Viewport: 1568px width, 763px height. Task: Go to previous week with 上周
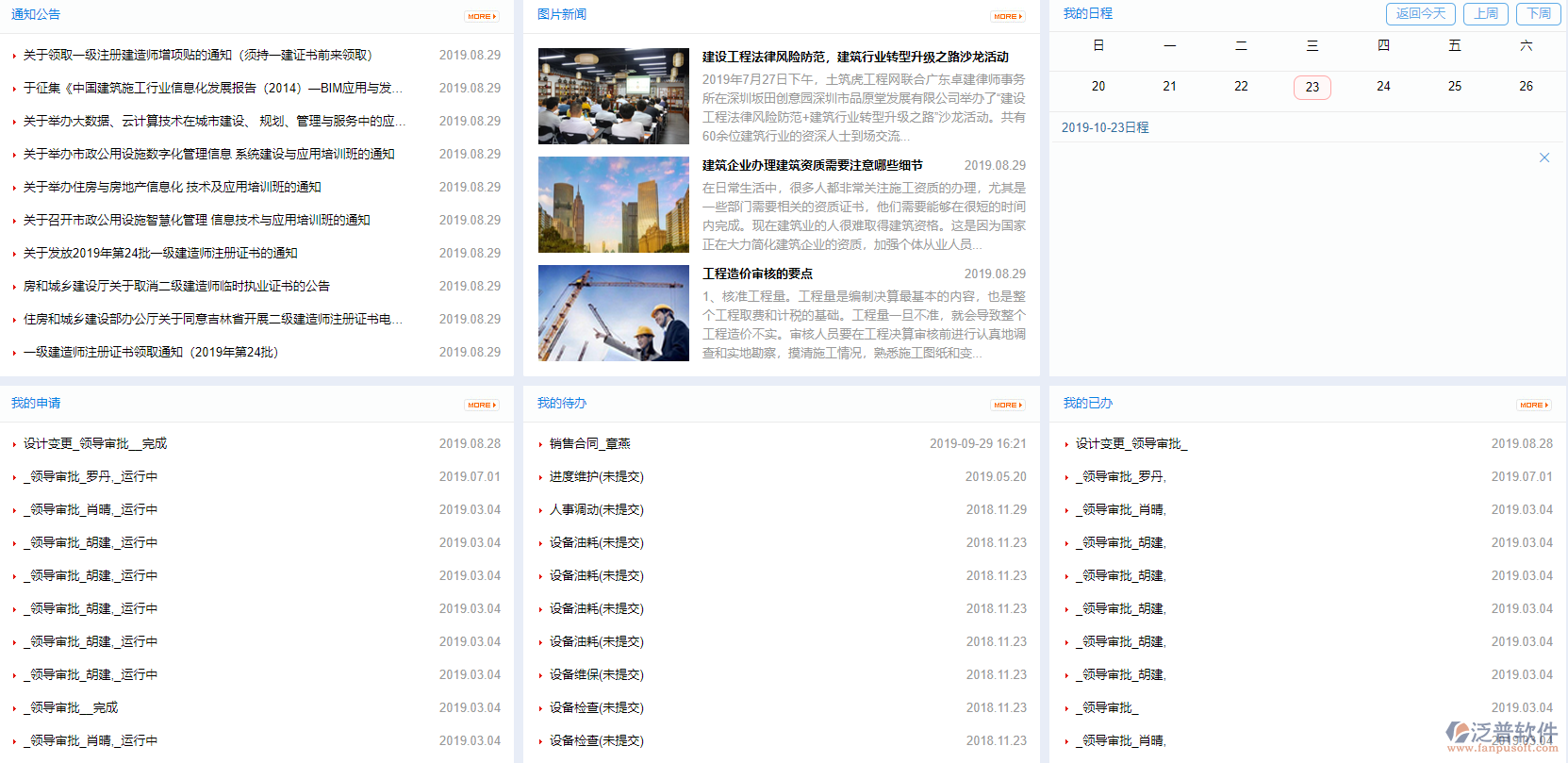1486,14
